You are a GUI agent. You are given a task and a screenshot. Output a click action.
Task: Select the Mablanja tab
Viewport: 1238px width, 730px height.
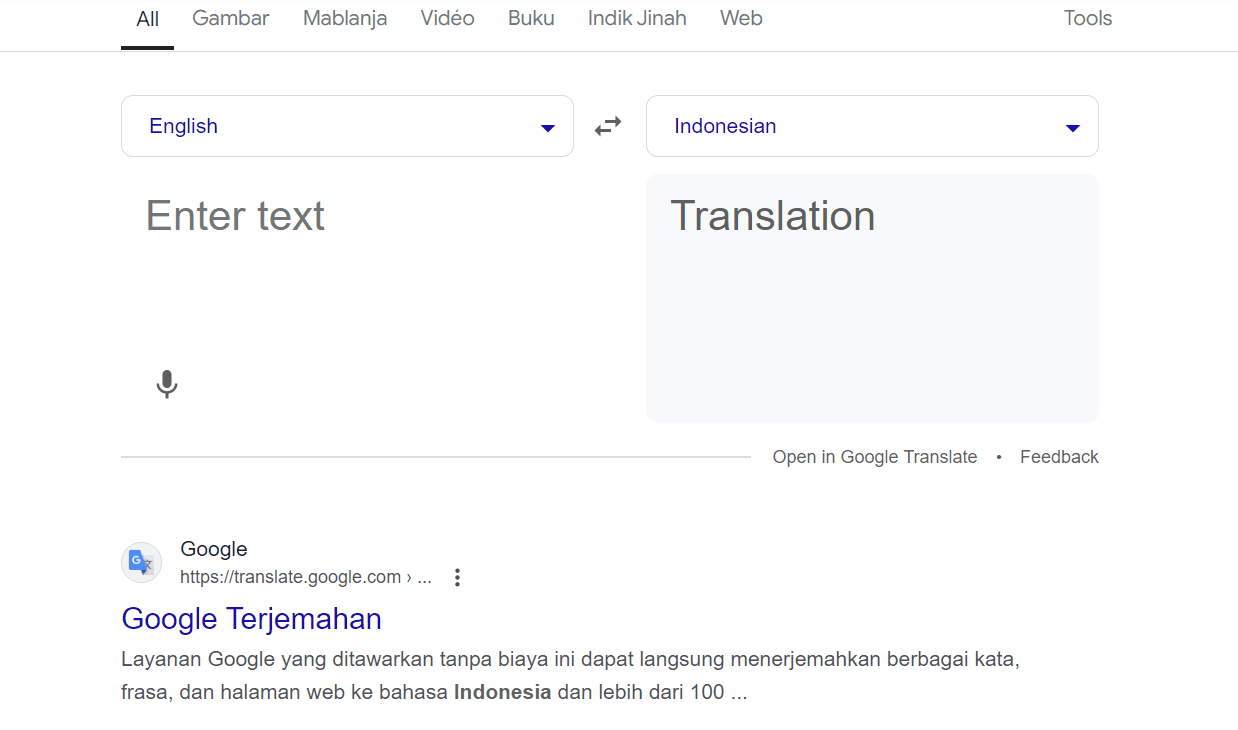[345, 18]
